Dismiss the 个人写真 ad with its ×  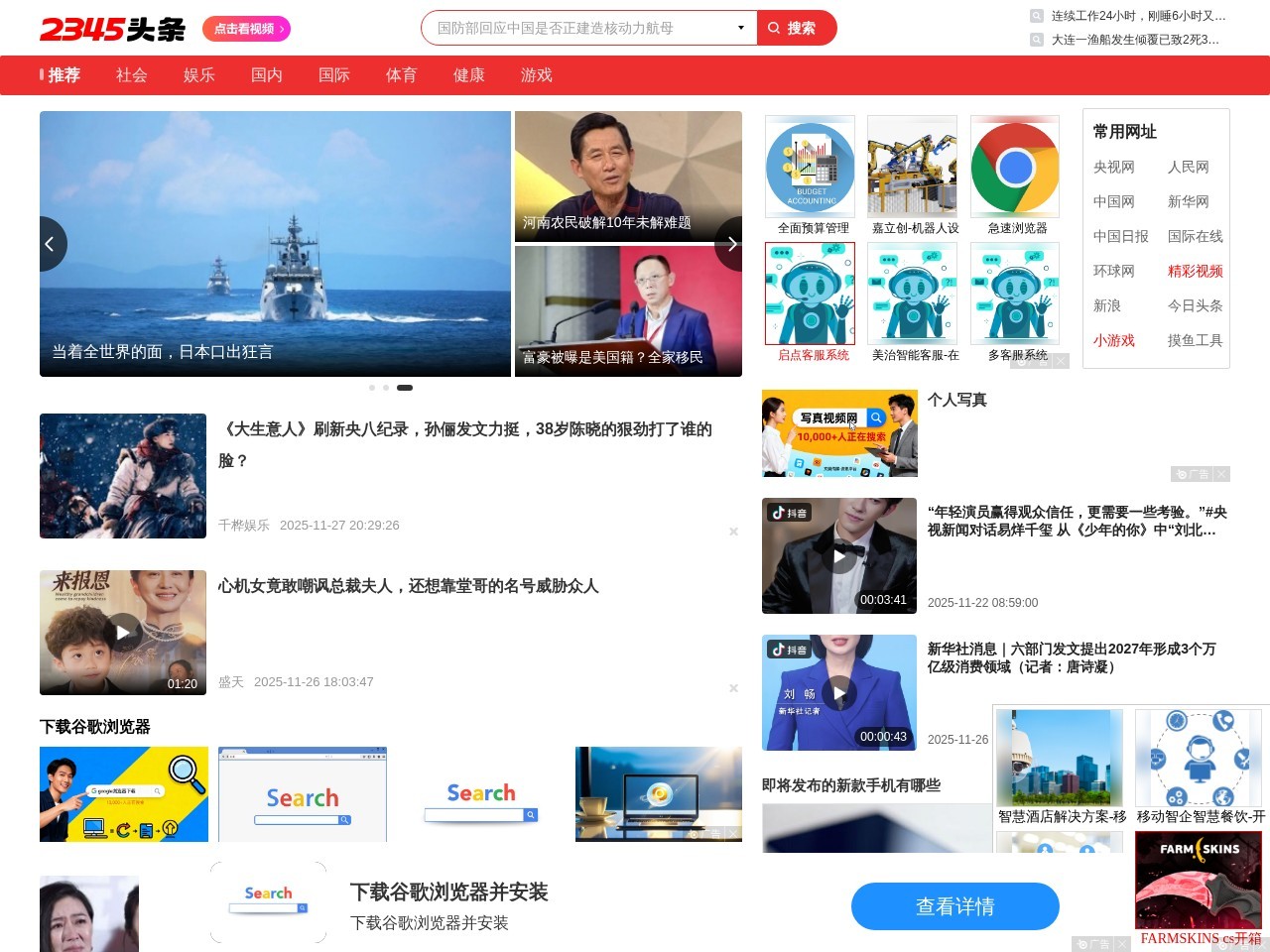tap(1221, 474)
